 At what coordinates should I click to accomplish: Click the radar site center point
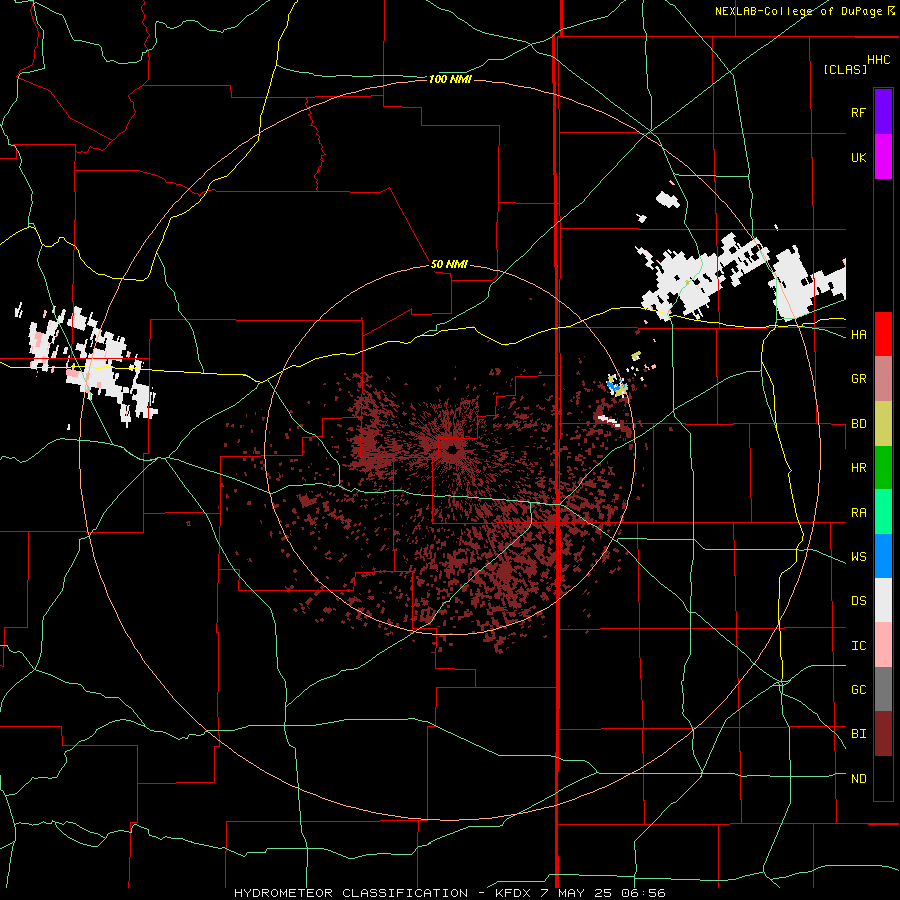pos(451,451)
